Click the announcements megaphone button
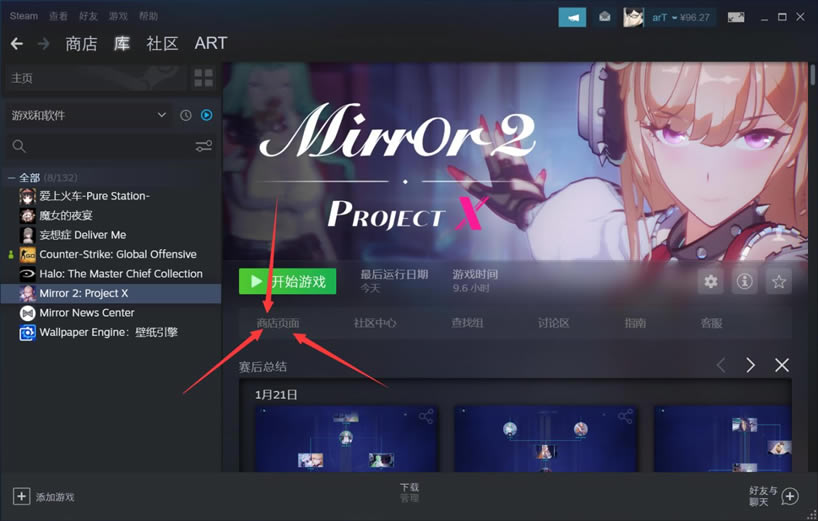Image resolution: width=818 pixels, height=521 pixels. point(572,17)
